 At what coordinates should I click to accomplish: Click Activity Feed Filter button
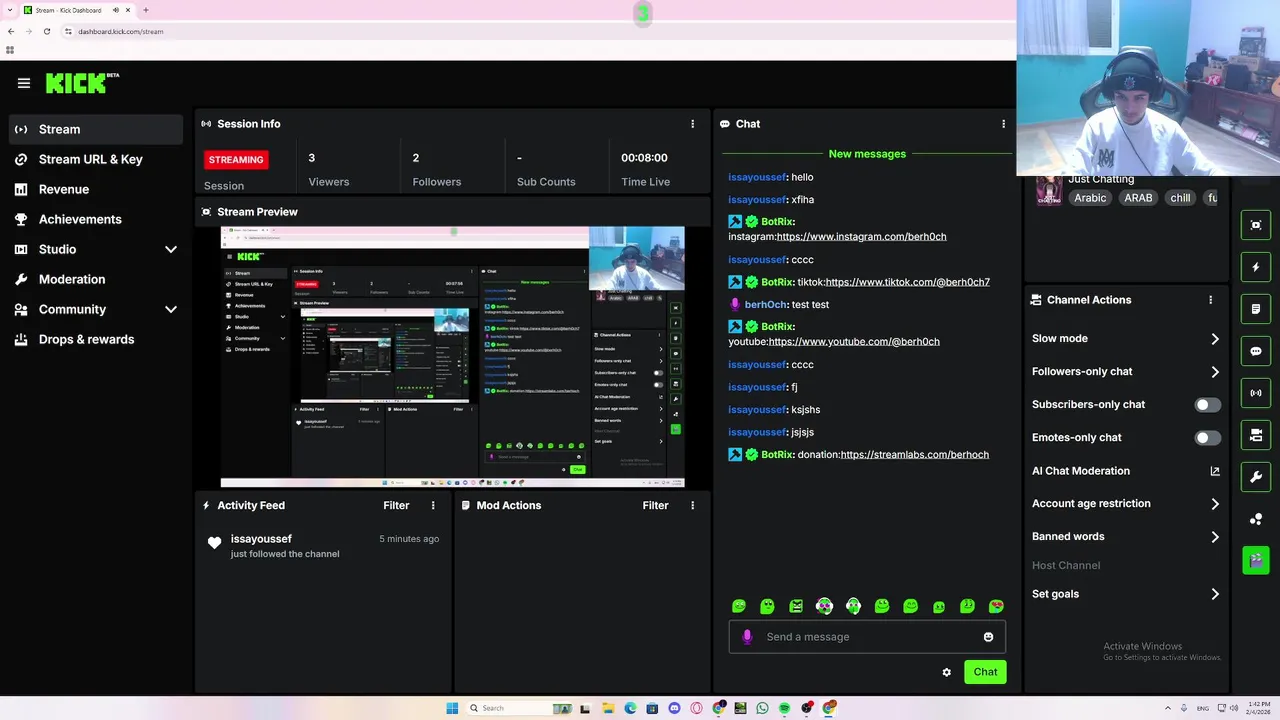coord(396,506)
